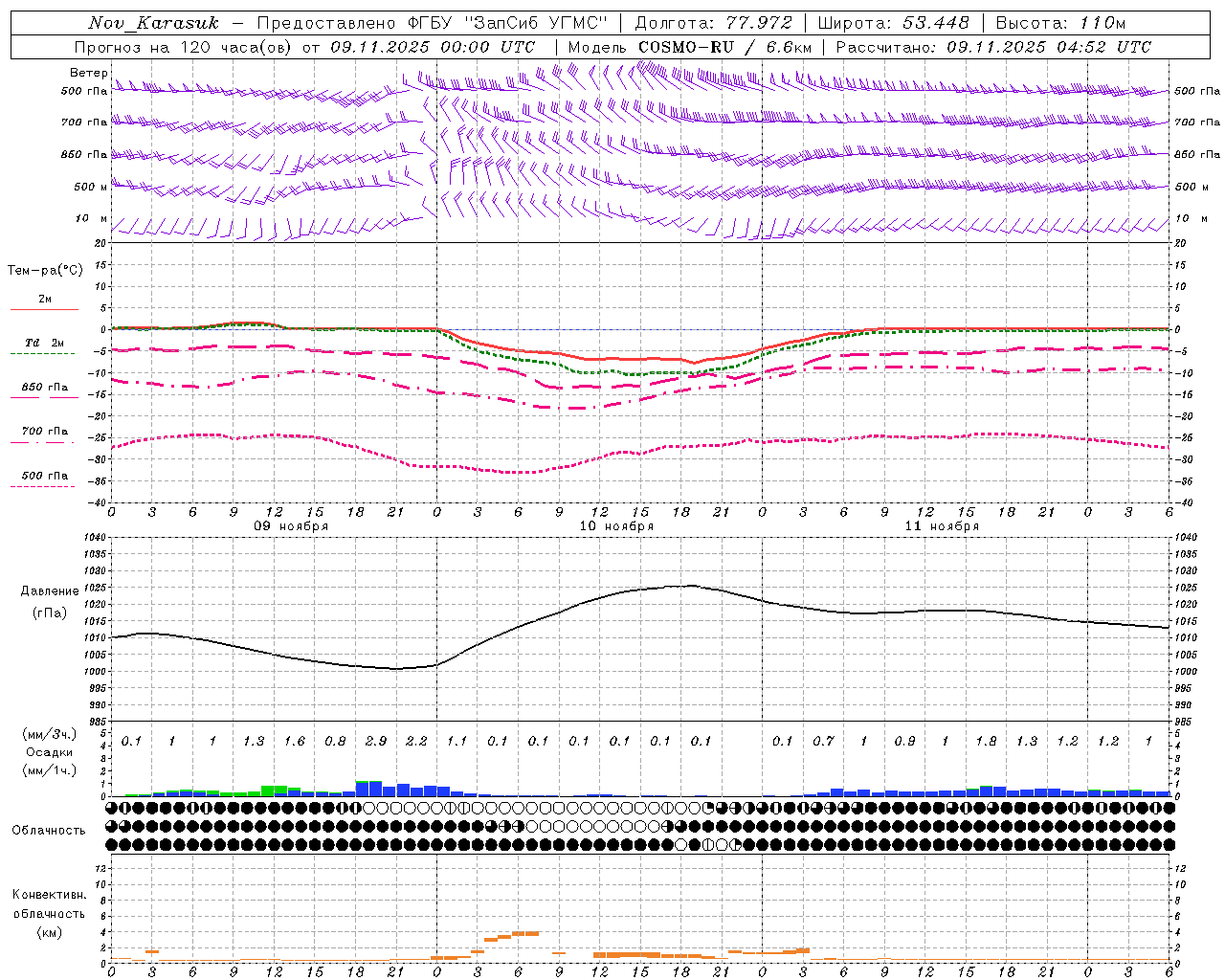Click the Высота: 110м field
The image size is (1225, 980).
[x=1060, y=23]
